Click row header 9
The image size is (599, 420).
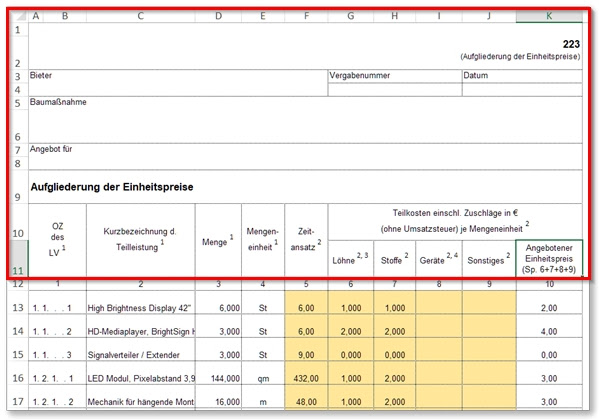18,187
